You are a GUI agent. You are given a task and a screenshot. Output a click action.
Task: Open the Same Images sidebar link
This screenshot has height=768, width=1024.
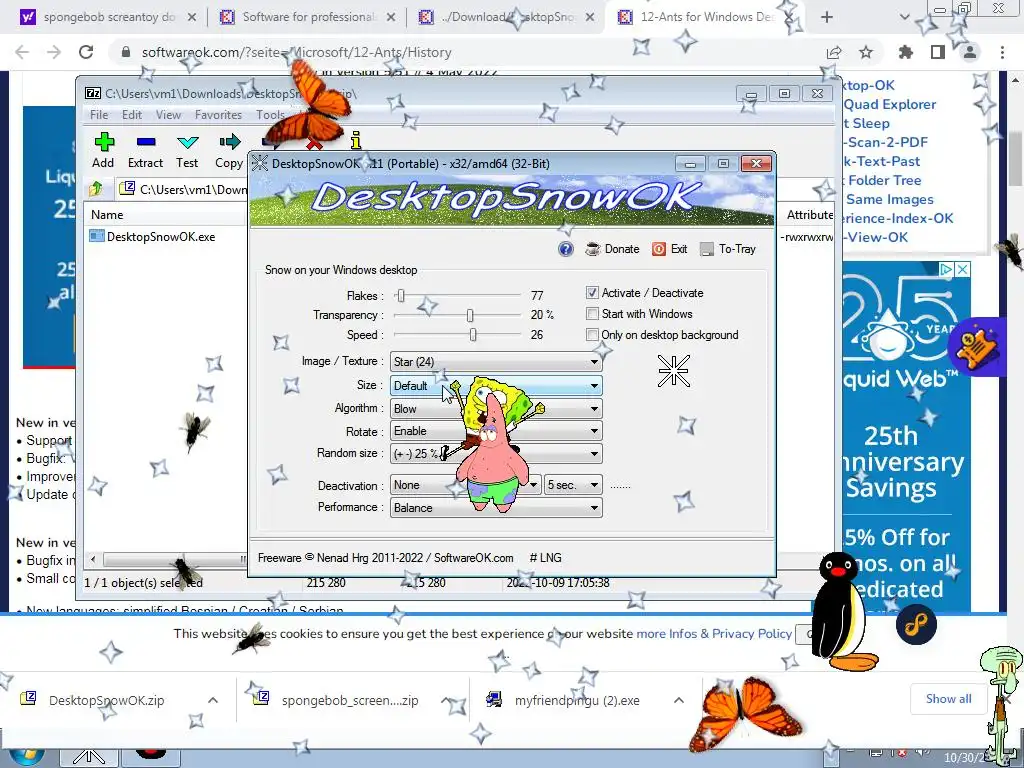[889, 200]
